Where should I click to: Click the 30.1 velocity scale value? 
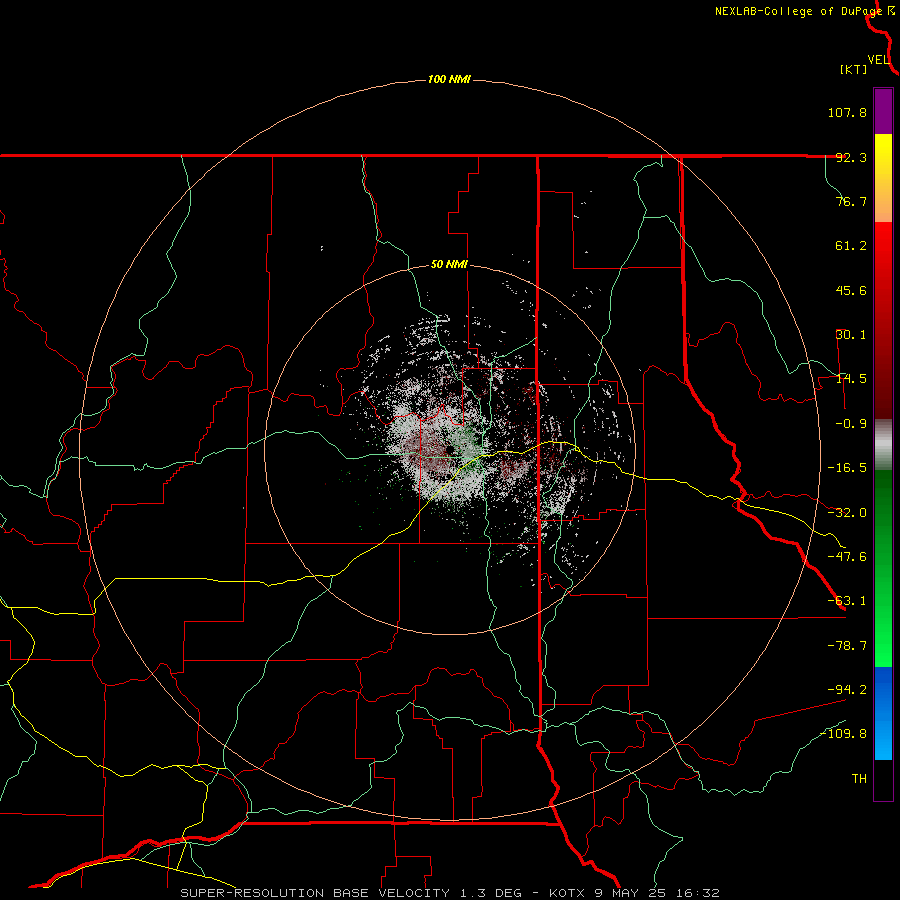pyautogui.click(x=851, y=335)
